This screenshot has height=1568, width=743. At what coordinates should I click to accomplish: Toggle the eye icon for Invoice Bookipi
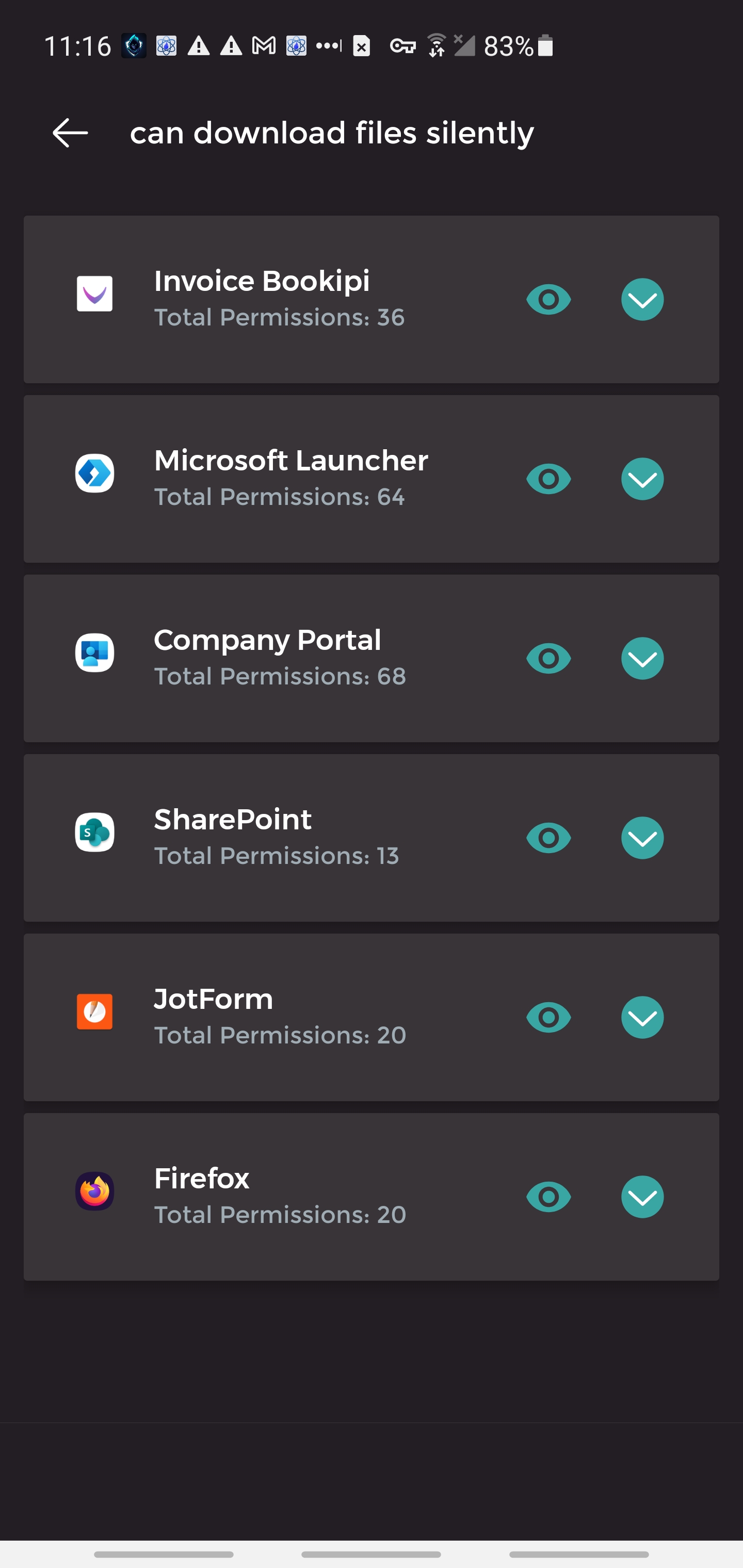pos(548,300)
